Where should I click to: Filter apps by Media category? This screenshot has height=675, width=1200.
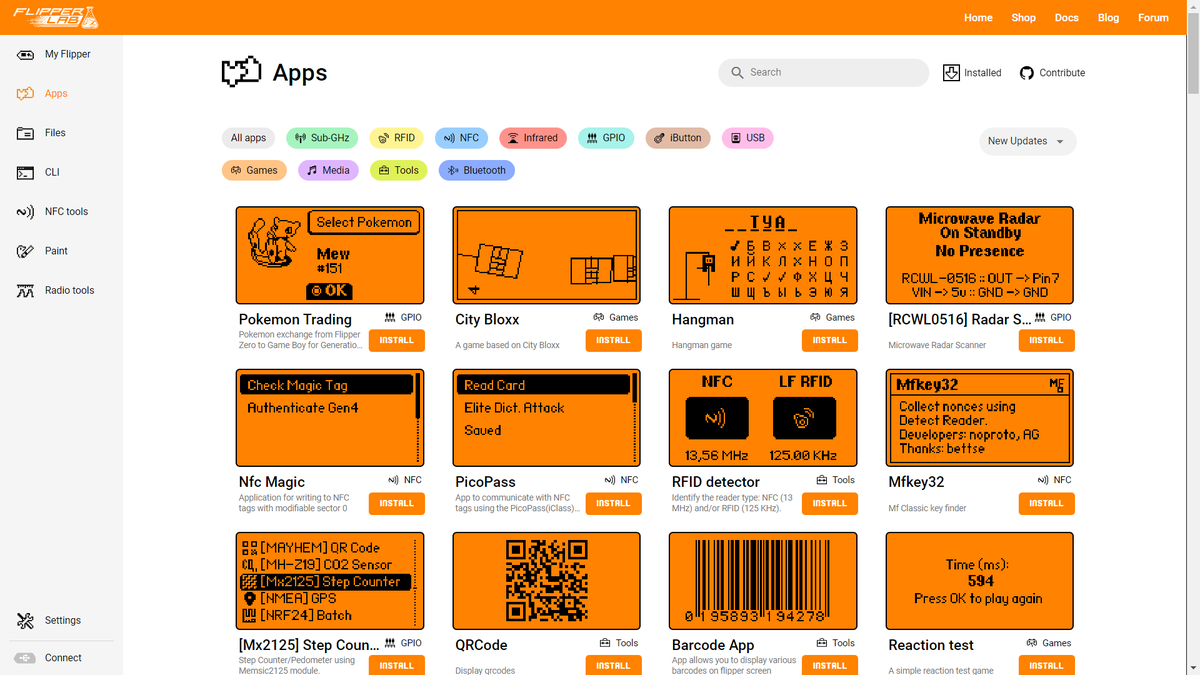[x=328, y=170]
